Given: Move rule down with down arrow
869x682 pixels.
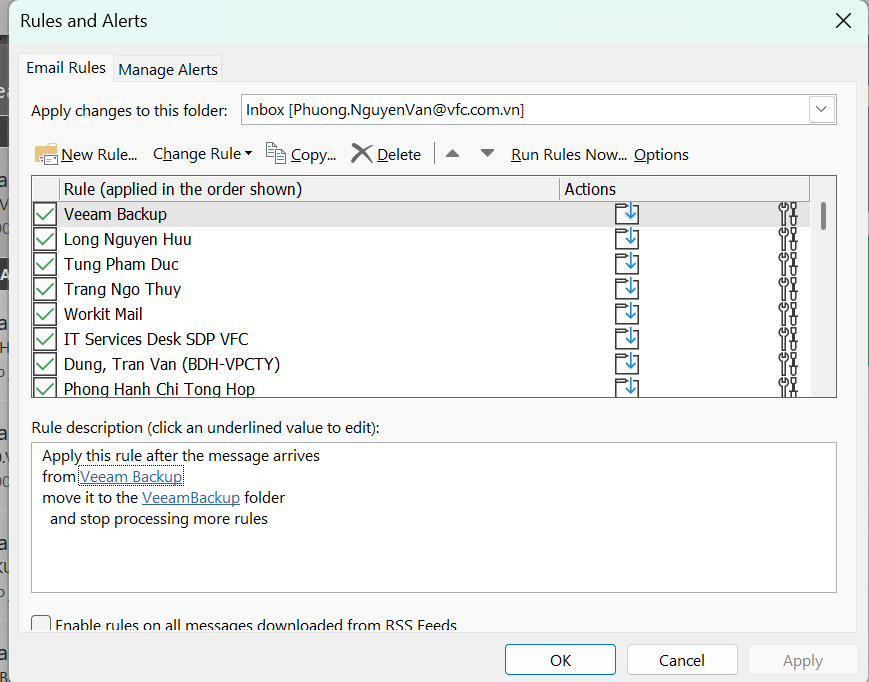Looking at the screenshot, I should 487,153.
